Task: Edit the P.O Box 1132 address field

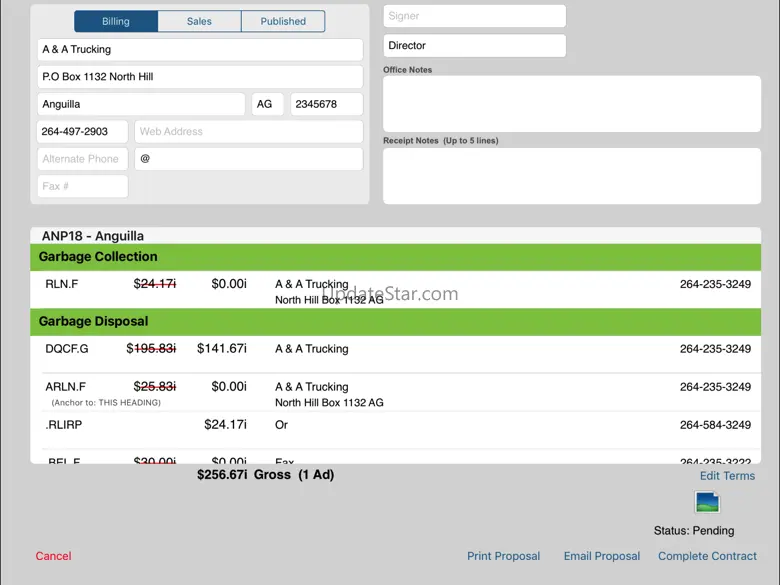Action: 200,77
